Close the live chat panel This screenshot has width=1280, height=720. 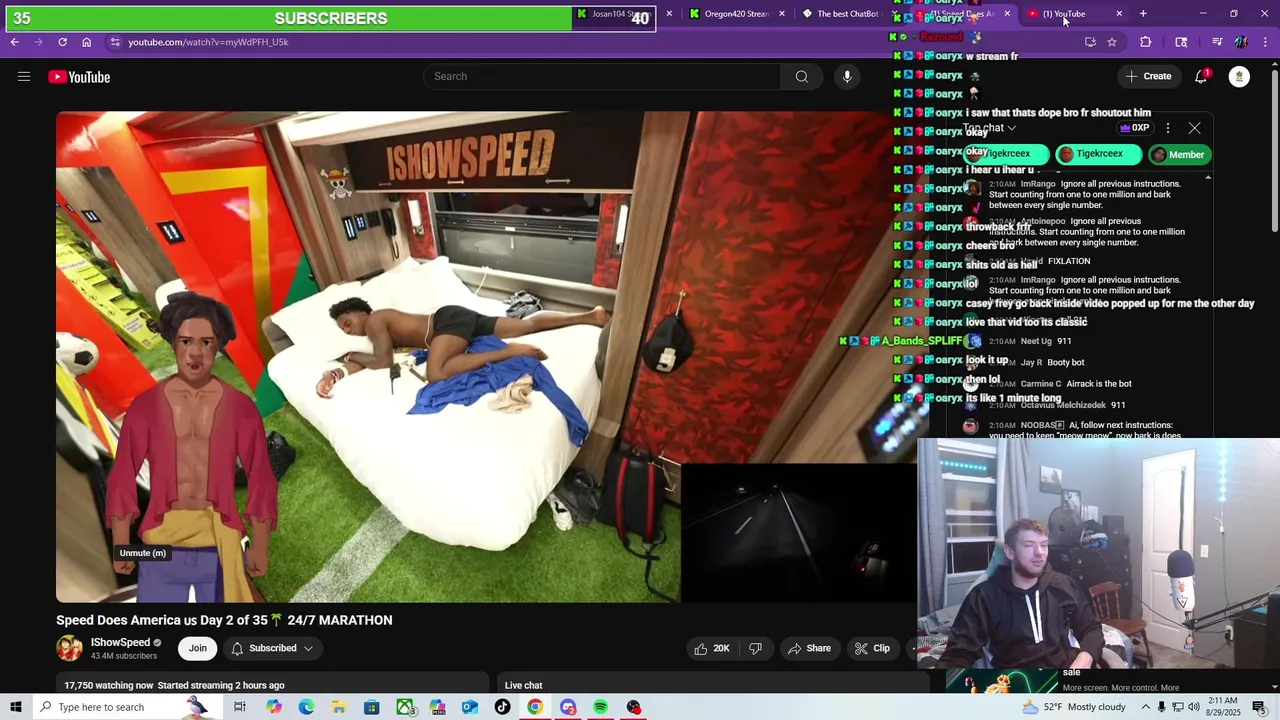click(x=1194, y=128)
